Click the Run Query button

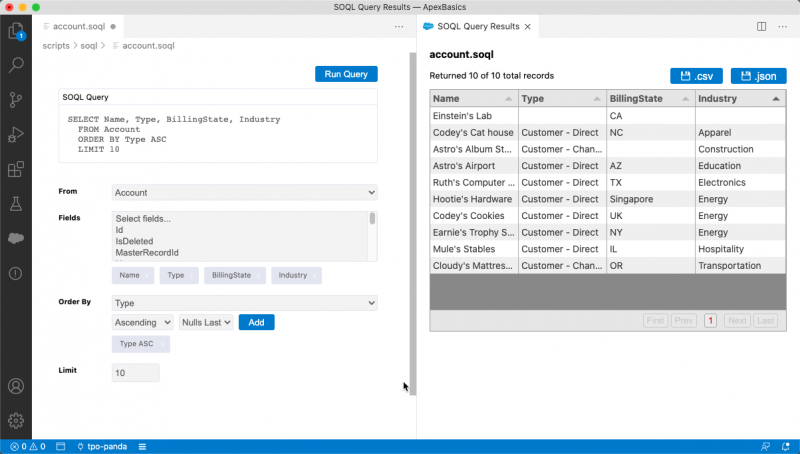[346, 74]
